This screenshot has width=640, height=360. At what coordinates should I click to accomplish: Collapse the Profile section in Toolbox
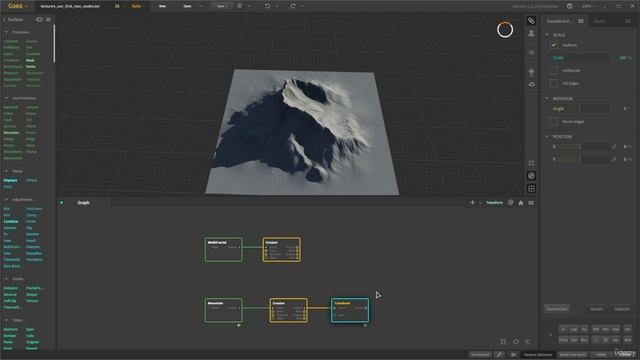tap(7, 279)
